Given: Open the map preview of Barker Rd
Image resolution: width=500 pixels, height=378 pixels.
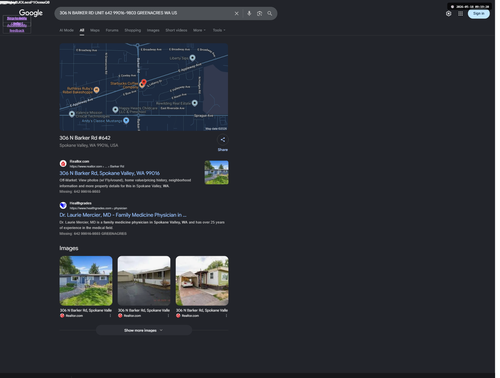Looking at the screenshot, I should pyautogui.click(x=144, y=87).
